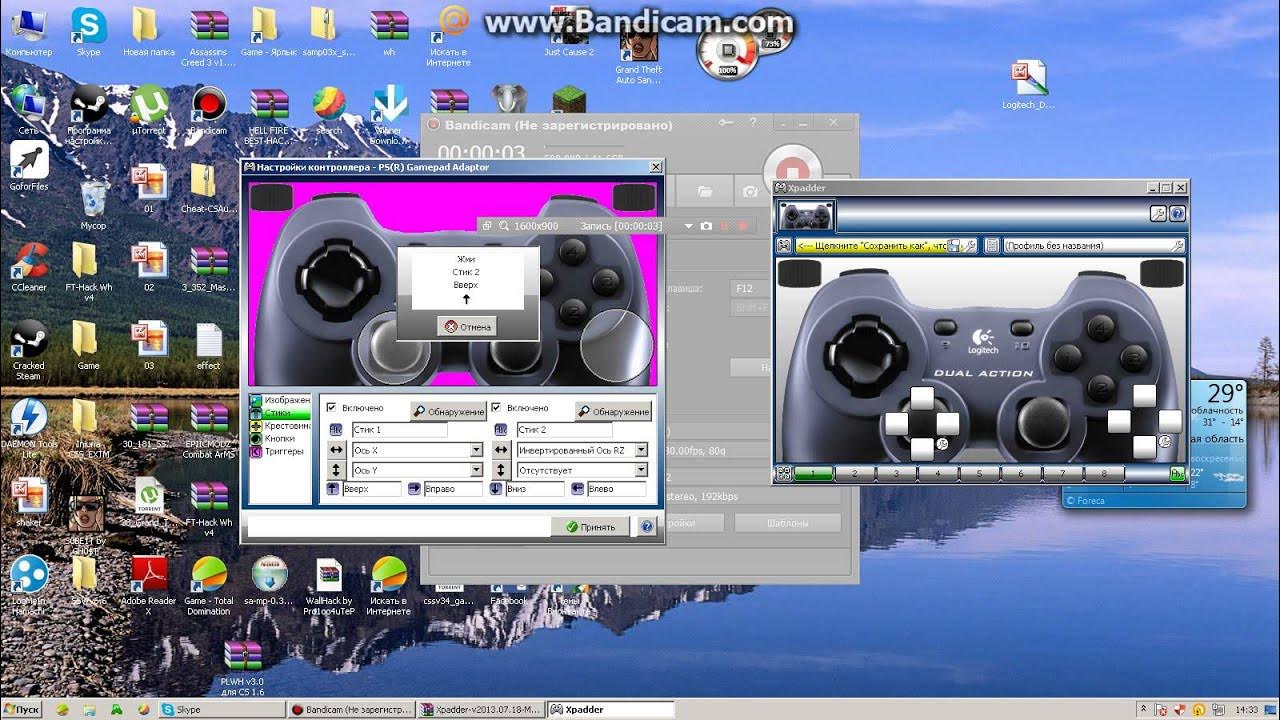Viewport: 1280px width, 720px height.
Task: Open the Кнопки category
Action: (x=280, y=439)
